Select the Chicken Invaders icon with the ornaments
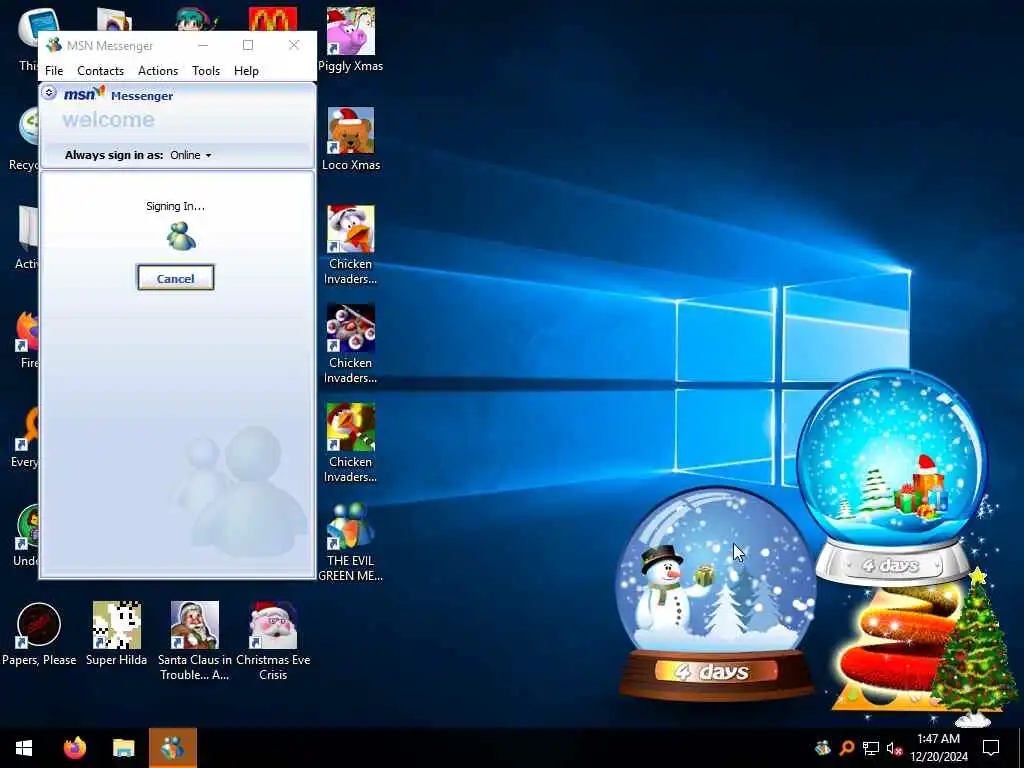Image resolution: width=1024 pixels, height=768 pixels. click(351, 344)
